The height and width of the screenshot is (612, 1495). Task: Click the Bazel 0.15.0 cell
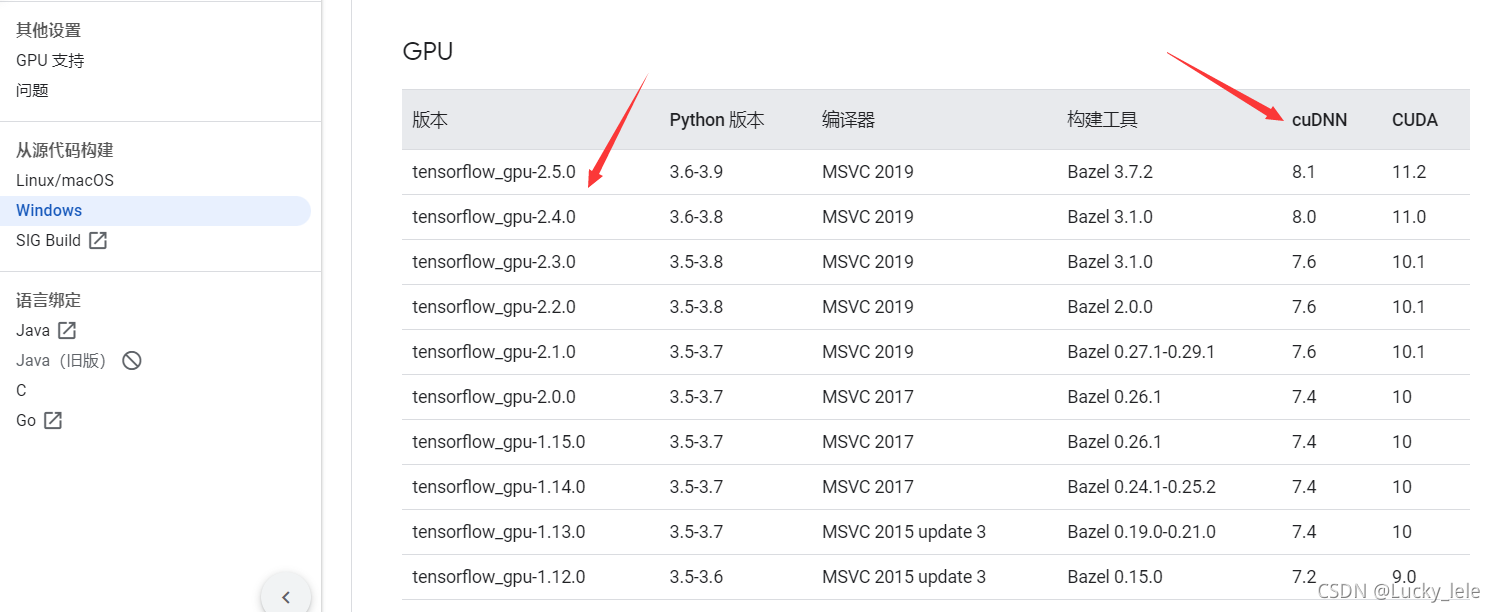point(1115,577)
